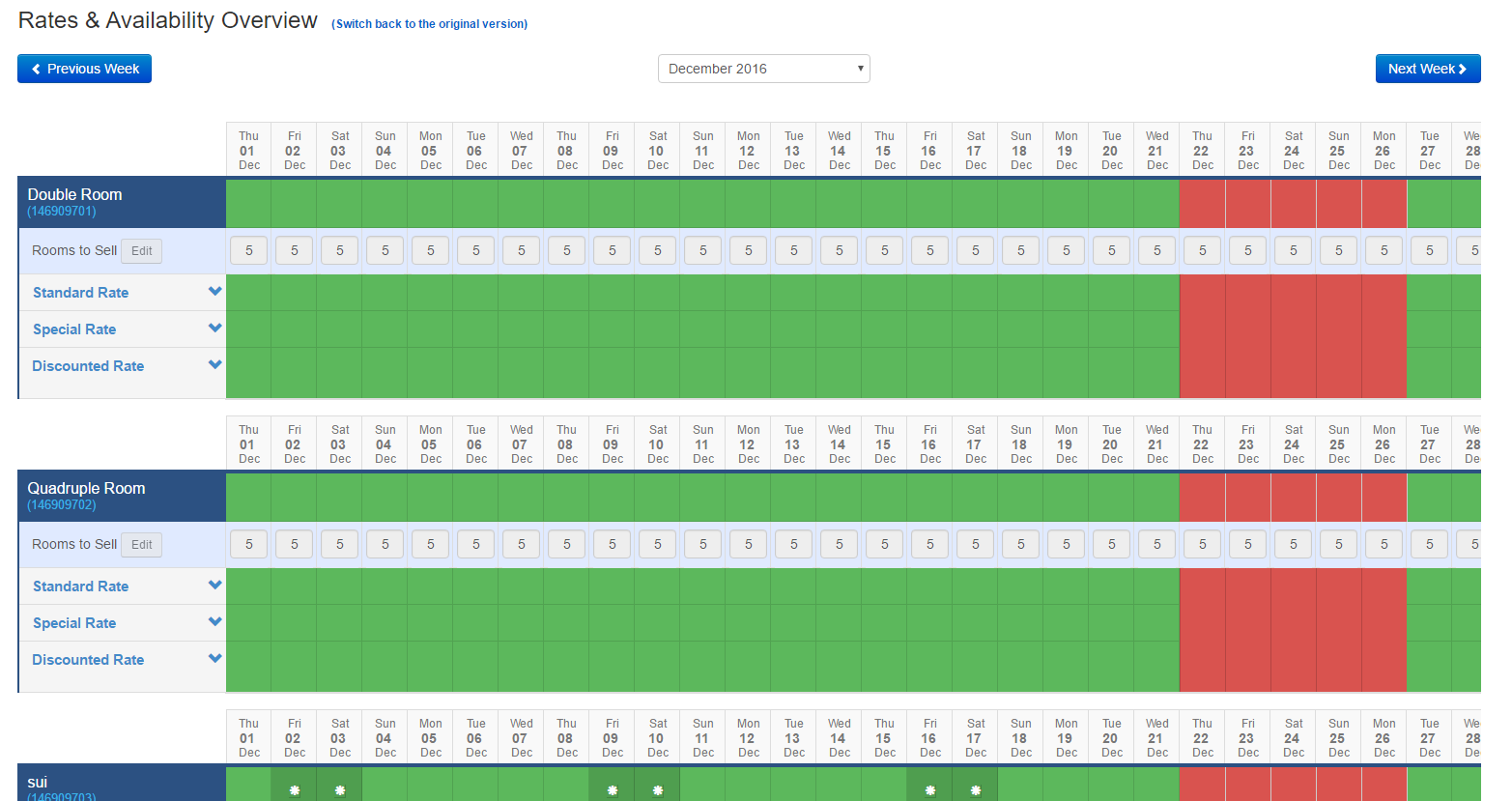The width and height of the screenshot is (1512, 801).
Task: Go to Previous Week
Action: coord(85,69)
